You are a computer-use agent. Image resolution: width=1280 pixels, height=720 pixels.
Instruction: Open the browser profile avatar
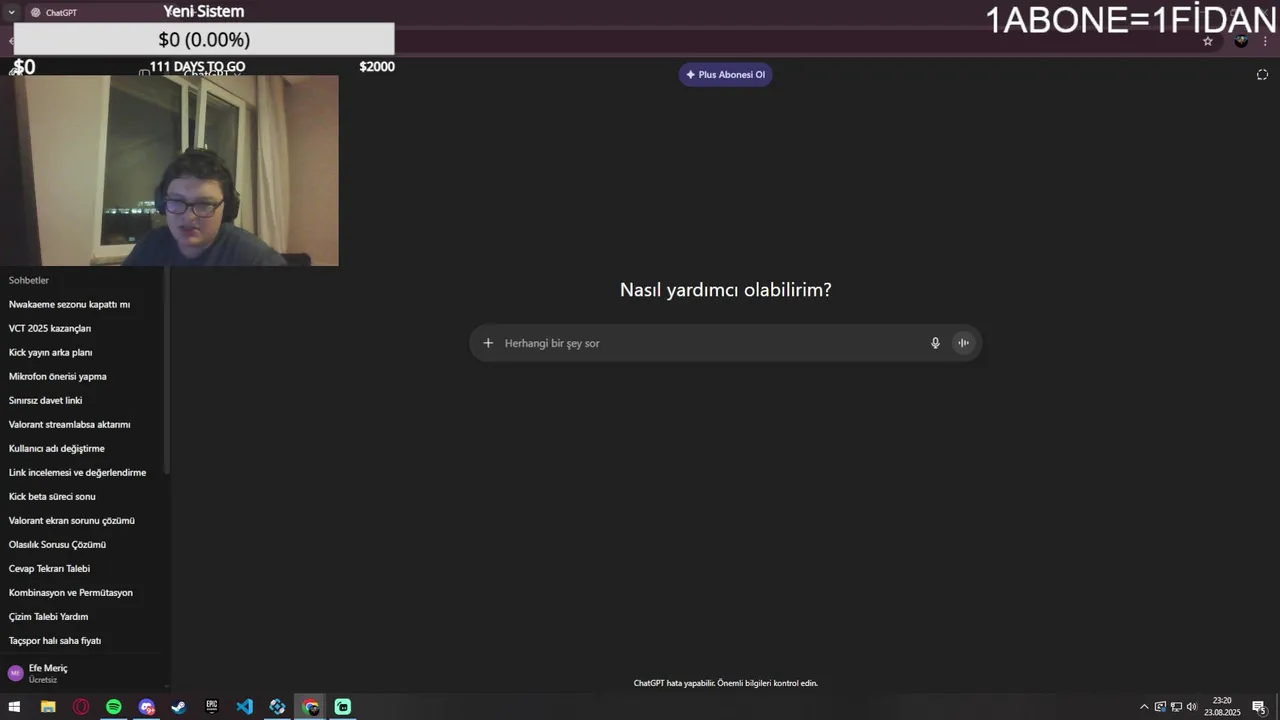(1241, 41)
